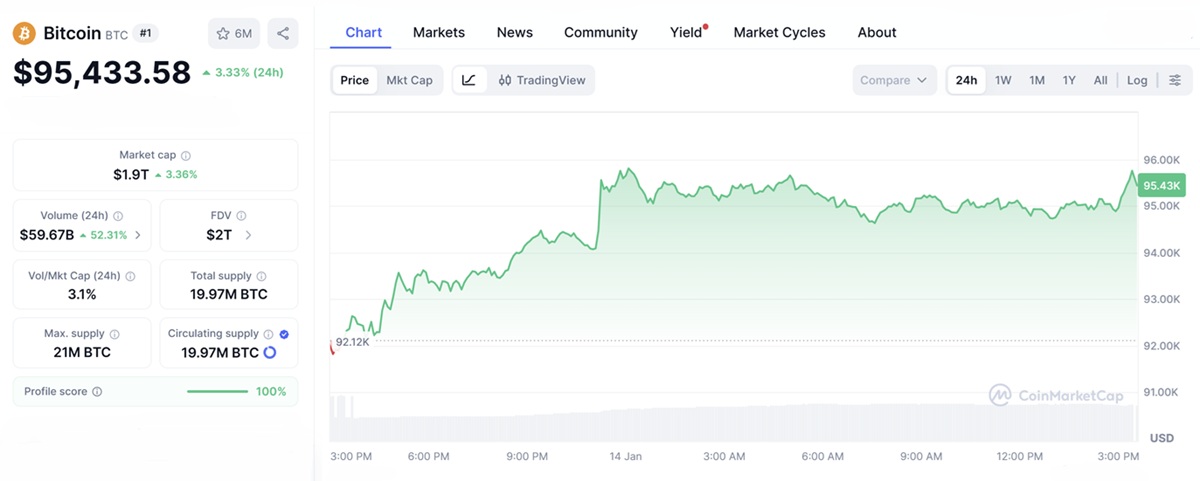Click the $1.9T market cap value
Image resolution: width=1200 pixels, height=481 pixels.
click(x=131, y=174)
